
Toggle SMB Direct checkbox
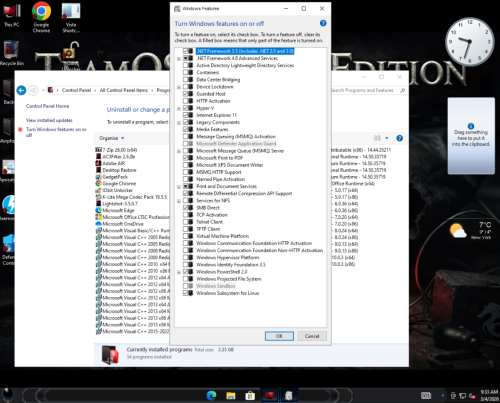click(x=186, y=207)
